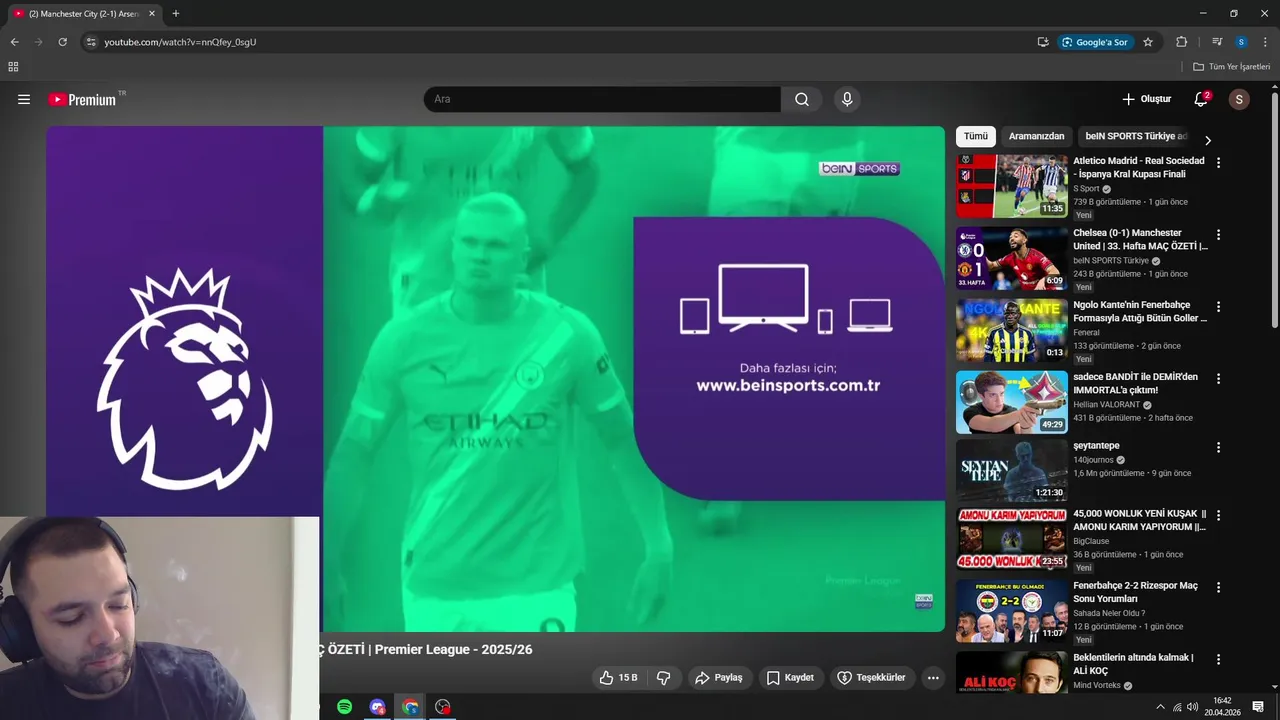The height and width of the screenshot is (720, 1280).
Task: Open more options for Chelsea video
Action: click(x=1218, y=234)
